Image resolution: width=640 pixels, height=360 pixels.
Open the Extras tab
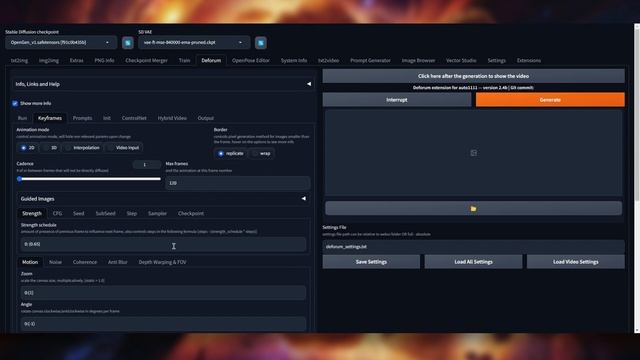[x=76, y=60]
